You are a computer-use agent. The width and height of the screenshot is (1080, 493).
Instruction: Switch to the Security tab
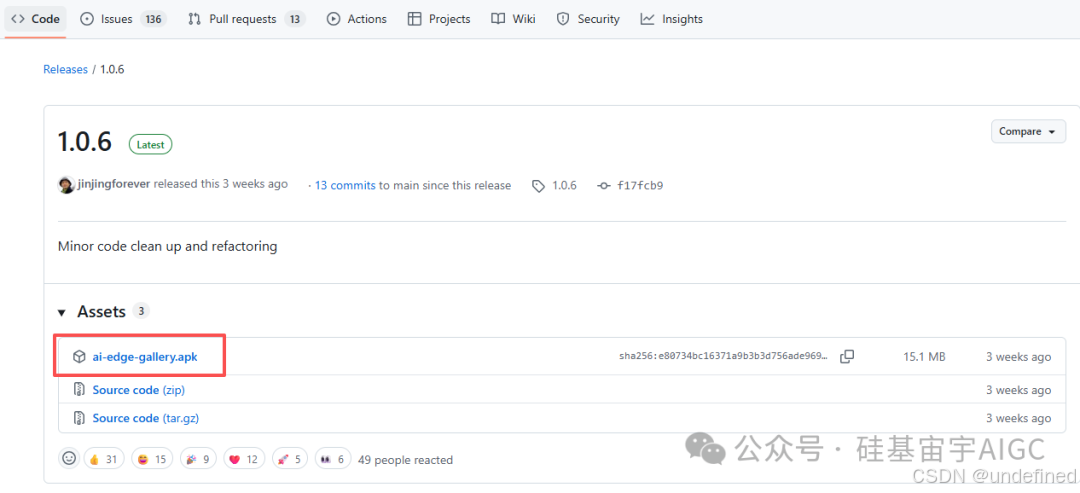[588, 19]
